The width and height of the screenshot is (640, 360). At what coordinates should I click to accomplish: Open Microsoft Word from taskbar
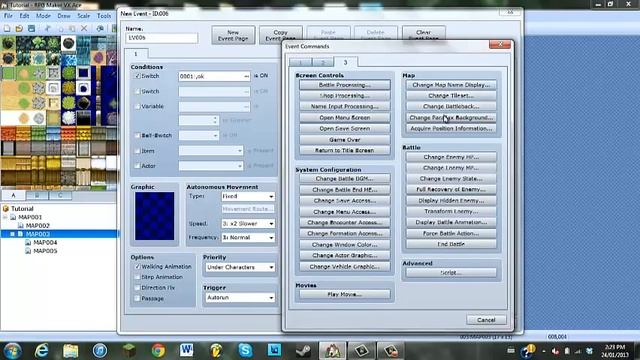(187, 350)
